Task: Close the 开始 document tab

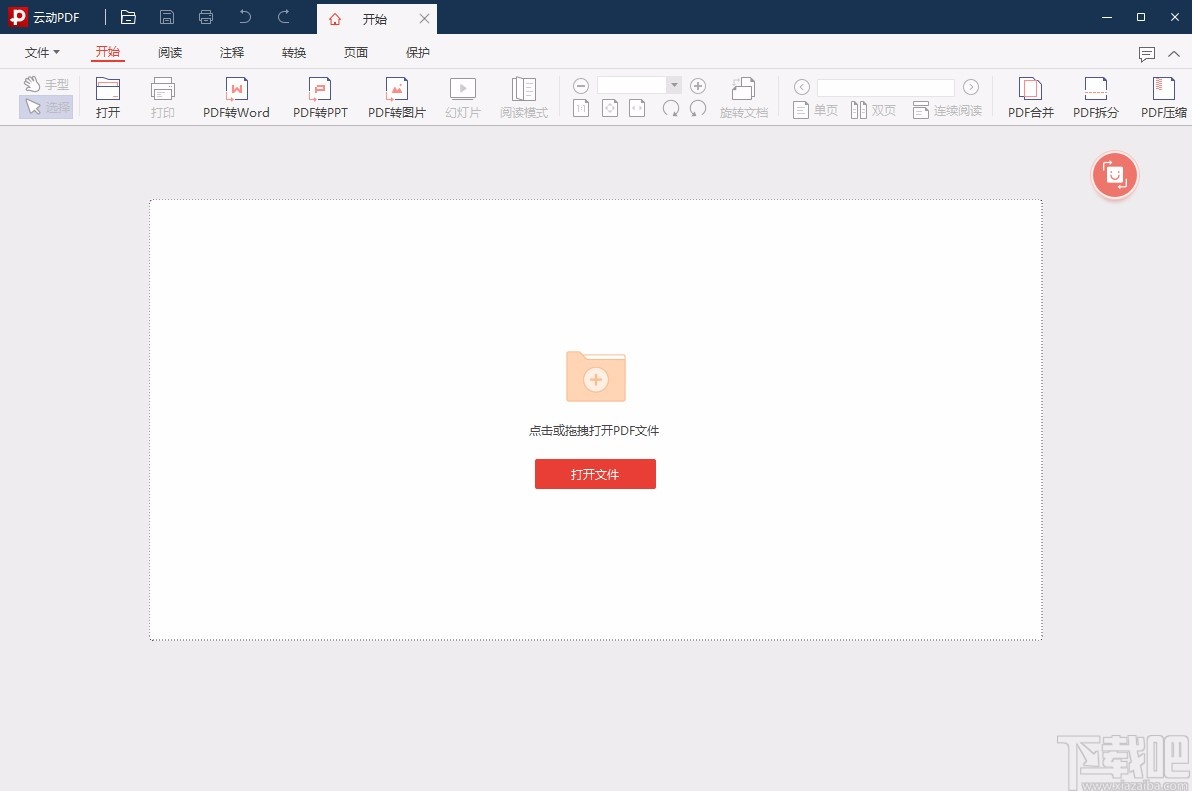Action: pos(424,18)
